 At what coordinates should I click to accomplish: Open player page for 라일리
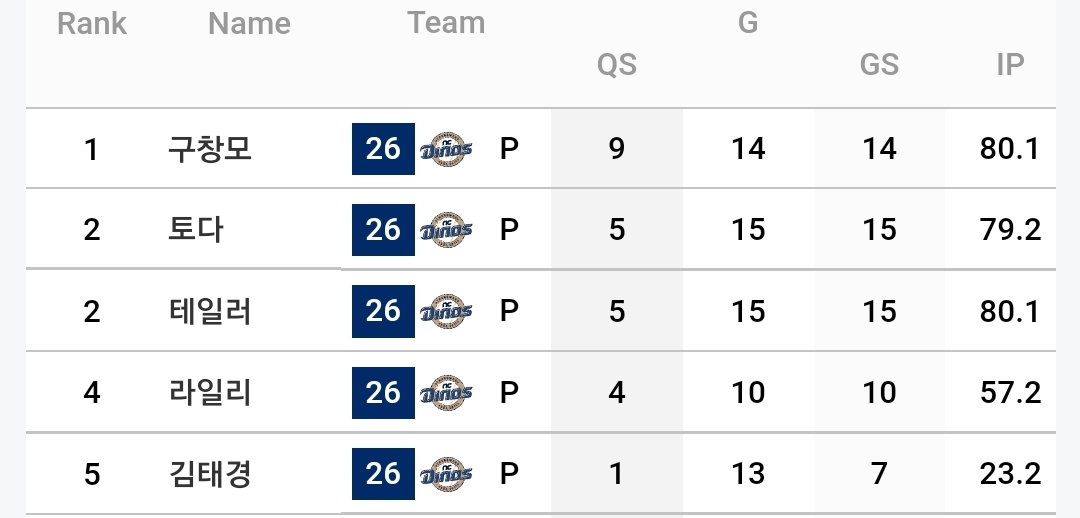(x=210, y=393)
